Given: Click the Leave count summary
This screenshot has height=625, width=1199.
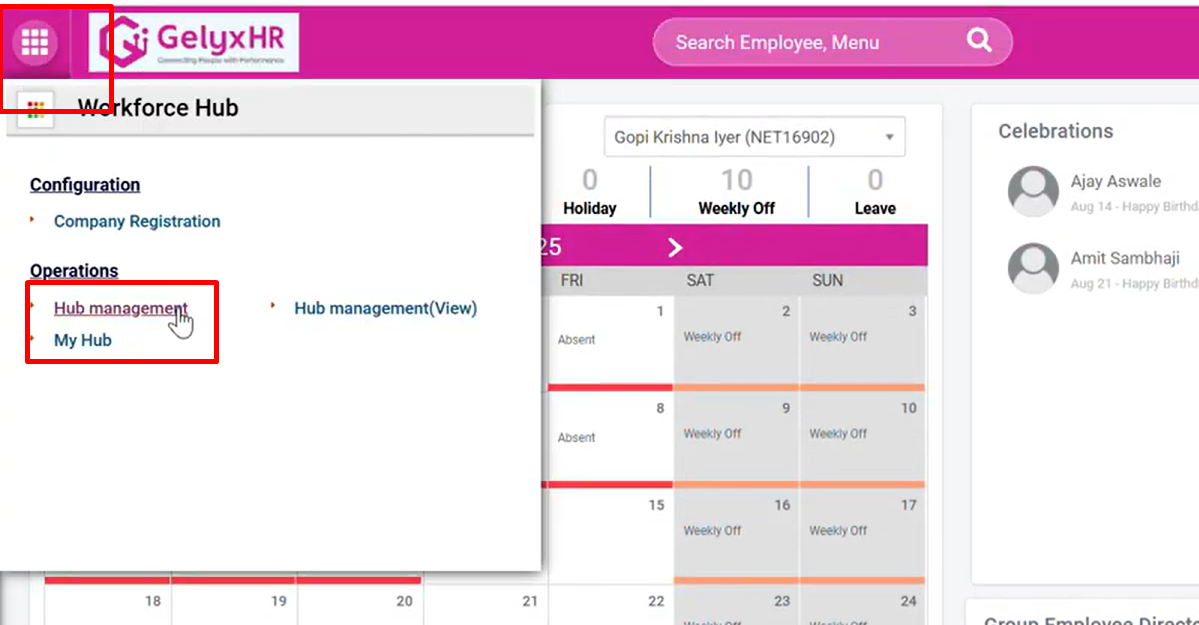Looking at the screenshot, I should click(x=875, y=193).
